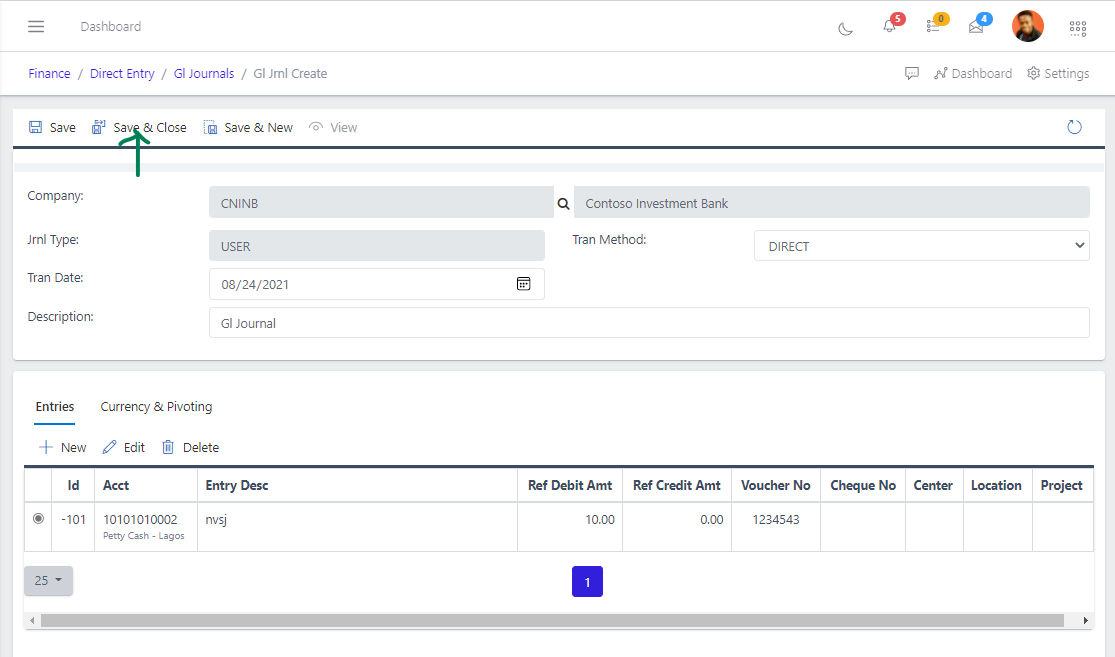Viewport: 1115px width, 657px height.
Task: Click the company search magnifier icon
Action: point(563,203)
